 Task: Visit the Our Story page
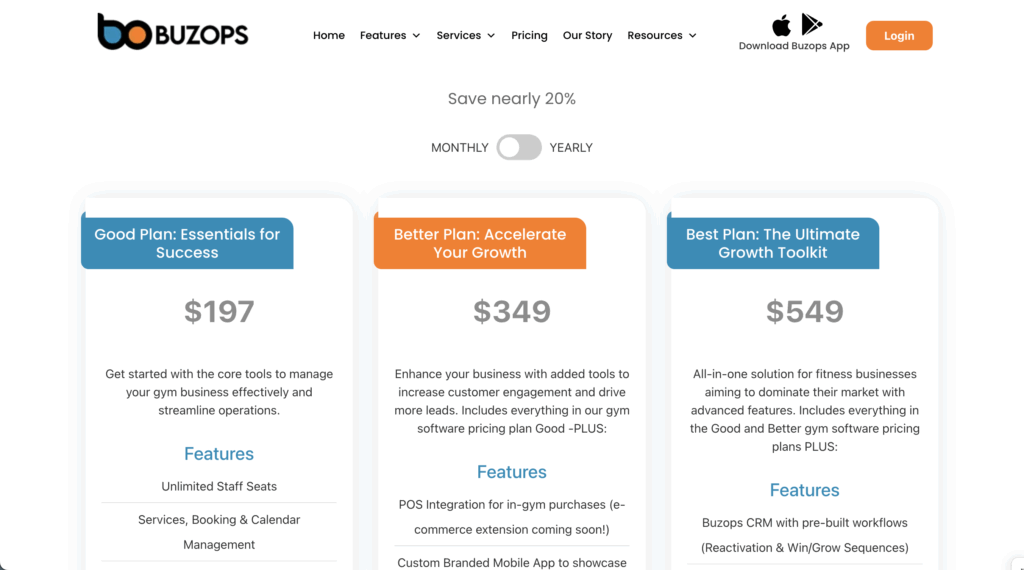[x=587, y=36]
